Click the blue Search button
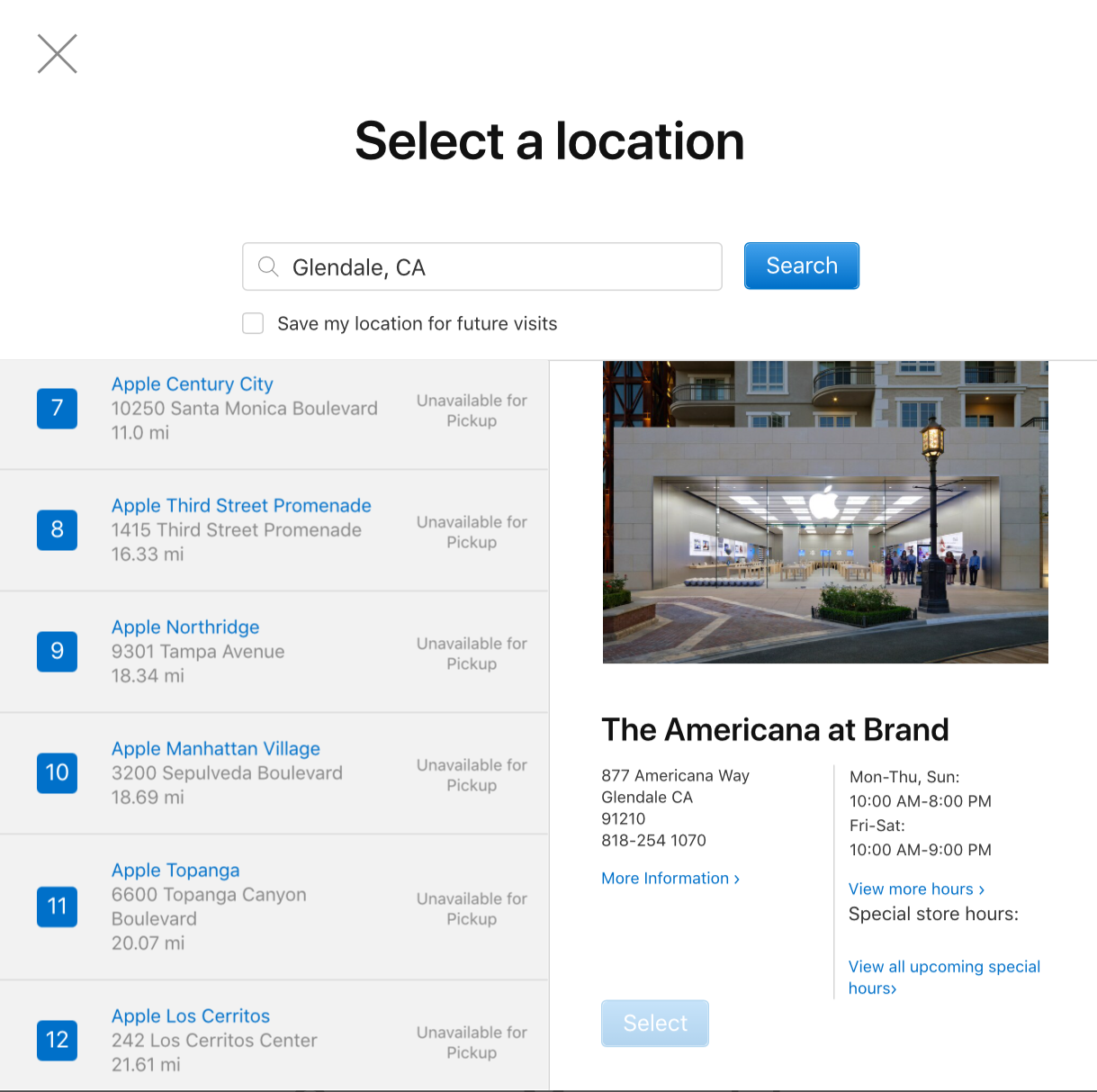This screenshot has width=1097, height=1092. (x=802, y=266)
